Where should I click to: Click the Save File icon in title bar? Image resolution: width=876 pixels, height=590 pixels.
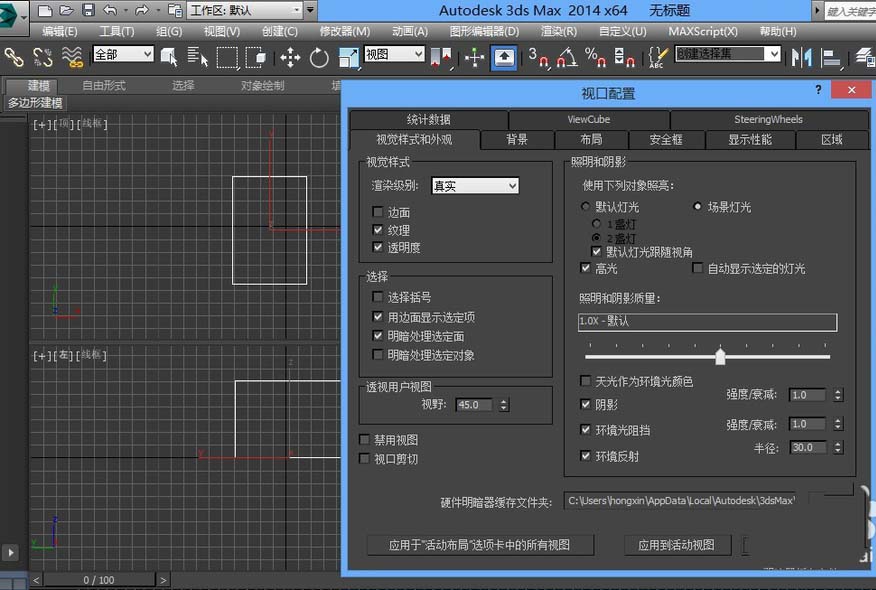pyautogui.click(x=88, y=10)
